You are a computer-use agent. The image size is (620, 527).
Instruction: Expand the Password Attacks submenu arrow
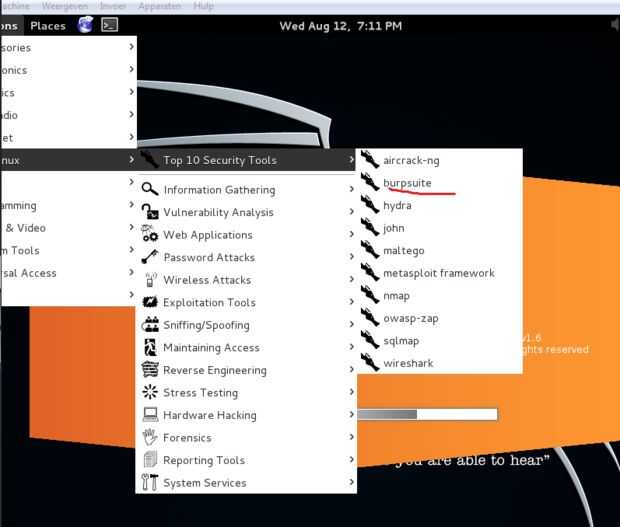(x=351, y=257)
